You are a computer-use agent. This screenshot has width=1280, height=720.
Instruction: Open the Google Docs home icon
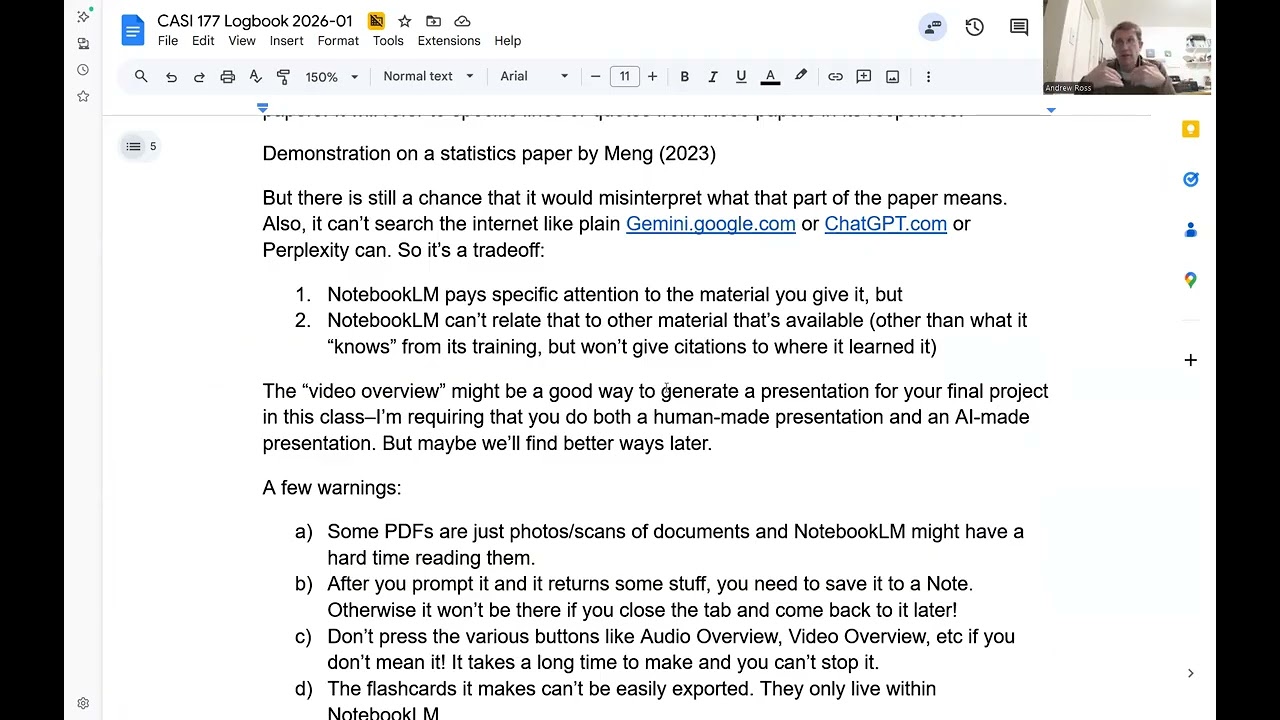pos(133,30)
